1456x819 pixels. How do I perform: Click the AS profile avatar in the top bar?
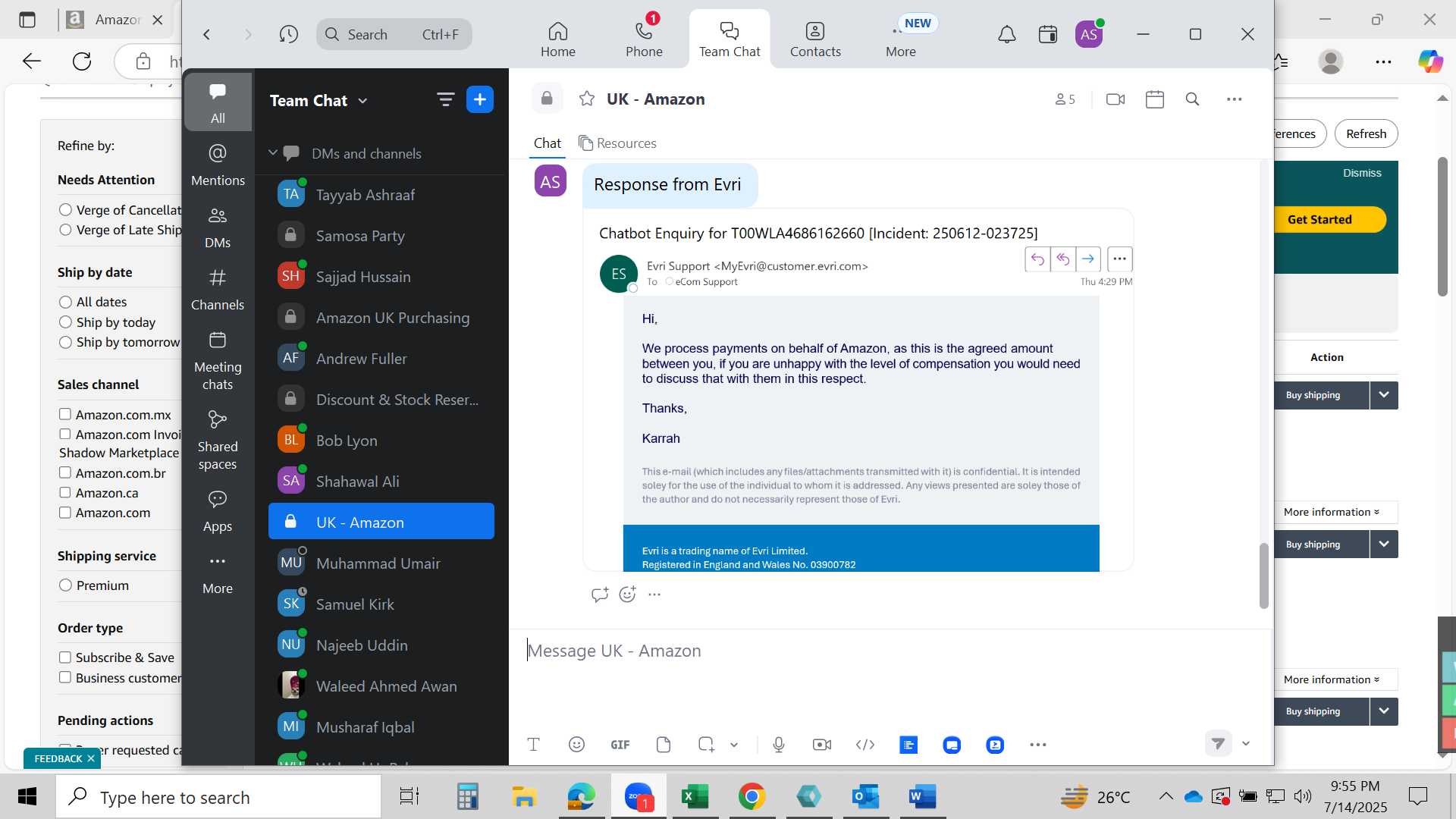click(x=1088, y=34)
